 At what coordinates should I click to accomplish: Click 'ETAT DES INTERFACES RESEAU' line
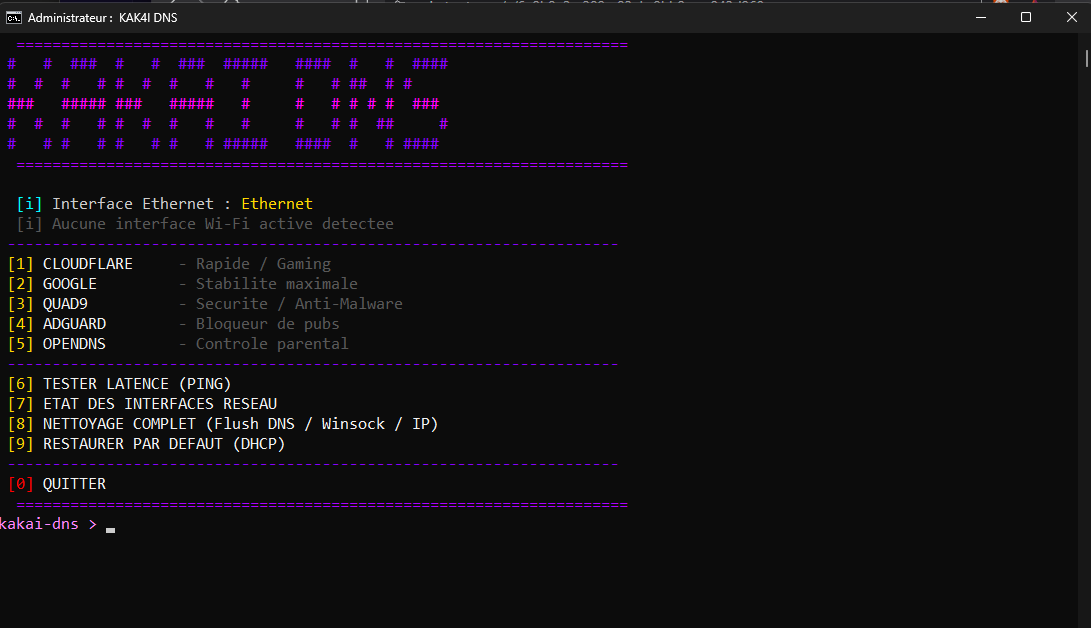click(x=143, y=404)
